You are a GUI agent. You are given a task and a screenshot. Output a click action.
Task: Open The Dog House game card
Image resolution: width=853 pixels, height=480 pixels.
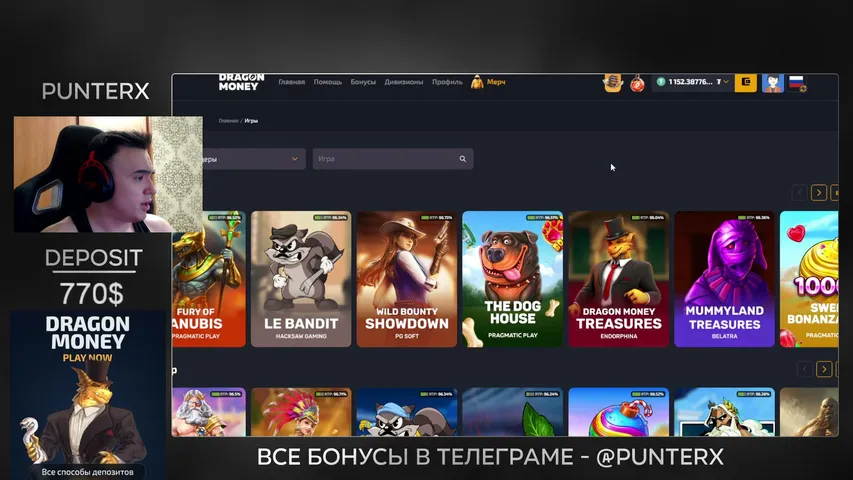(x=512, y=279)
